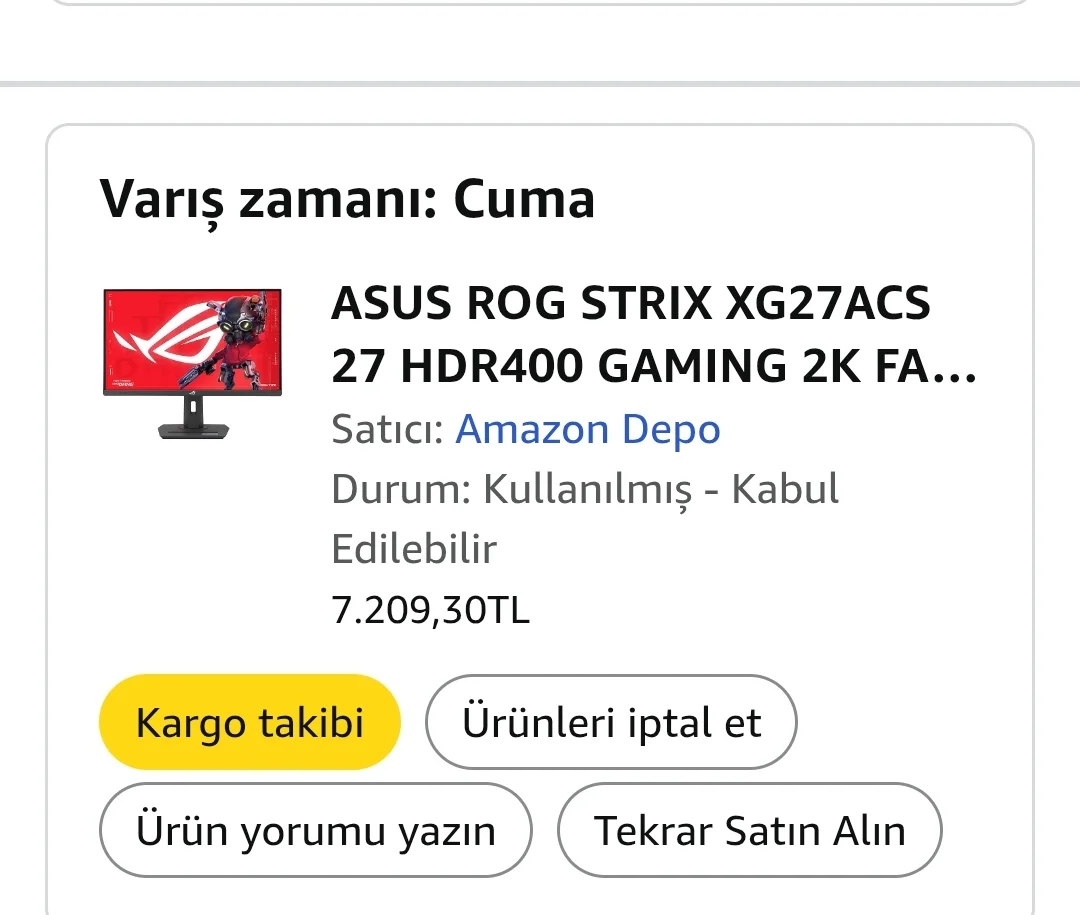The image size is (1080, 915).
Task: Click the Satıcı: label
Action: (x=388, y=430)
